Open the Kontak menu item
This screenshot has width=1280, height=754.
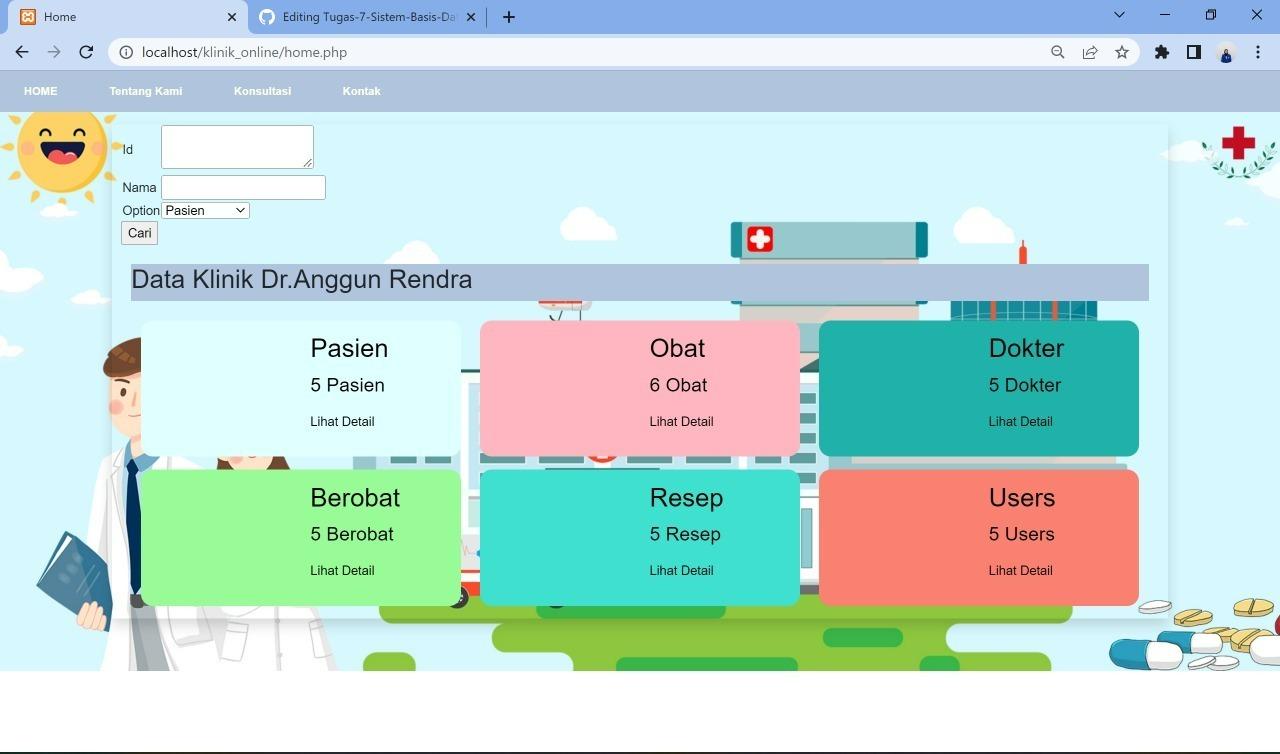361,91
